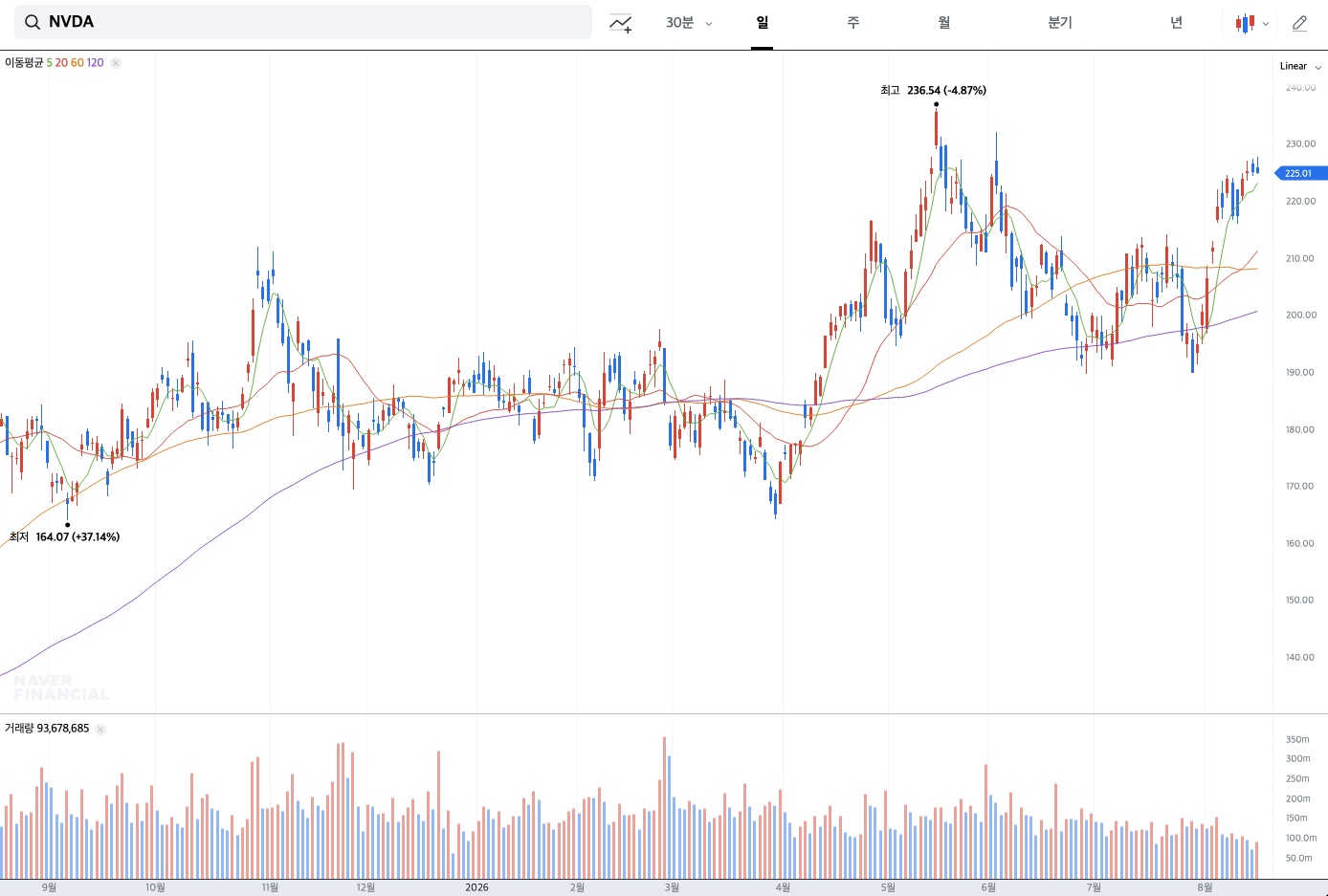Activate the pencil drawing tool

coord(1299,23)
